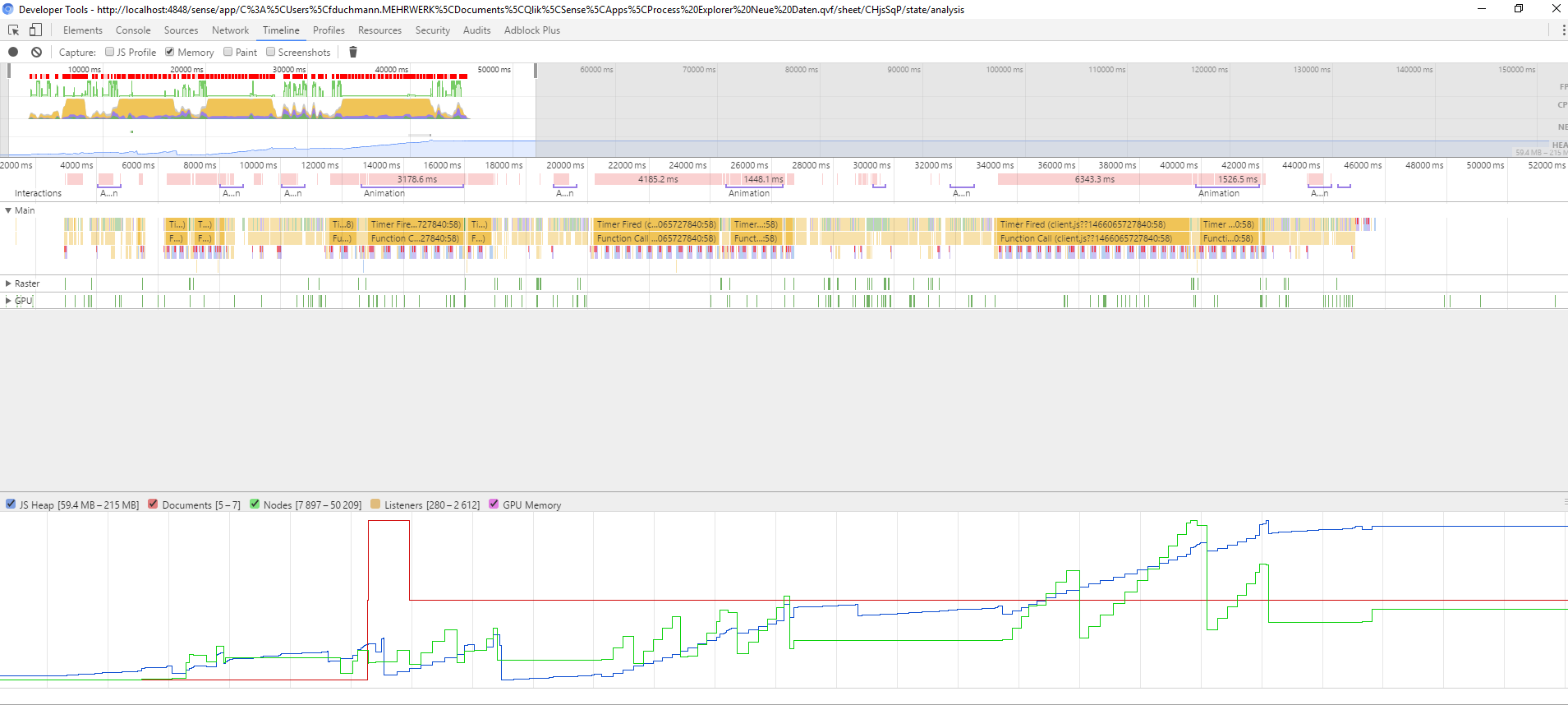Open the Resources tab
Image resolution: width=1568 pixels, height=705 pixels.
coord(379,30)
